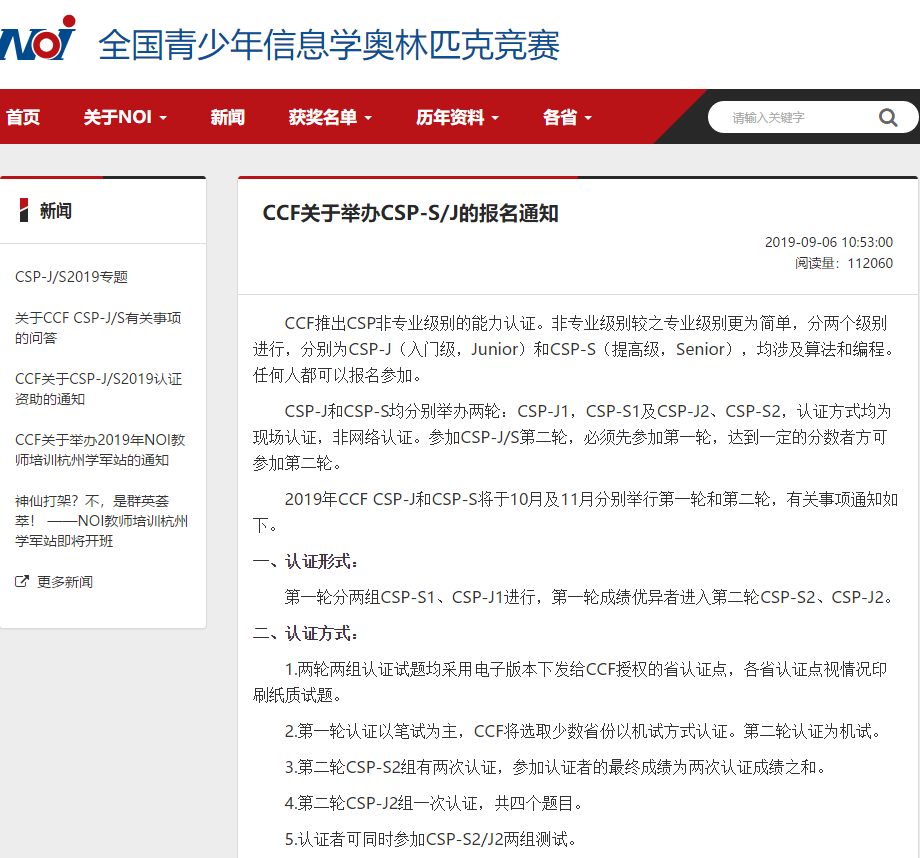Click the external link icon beside 更多新闻
The height and width of the screenshot is (858, 920).
[22, 582]
